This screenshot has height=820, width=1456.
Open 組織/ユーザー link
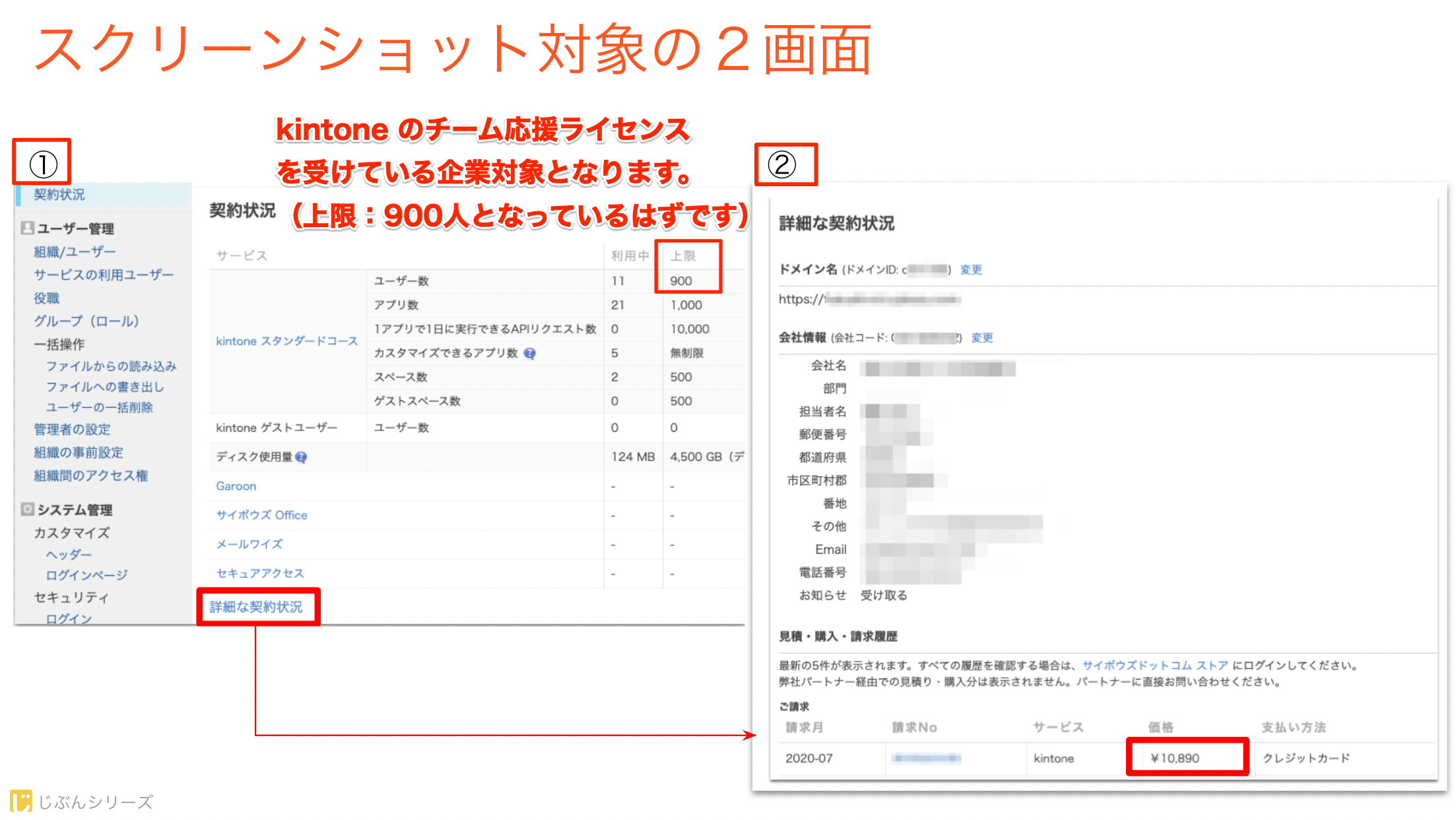pyautogui.click(x=75, y=252)
